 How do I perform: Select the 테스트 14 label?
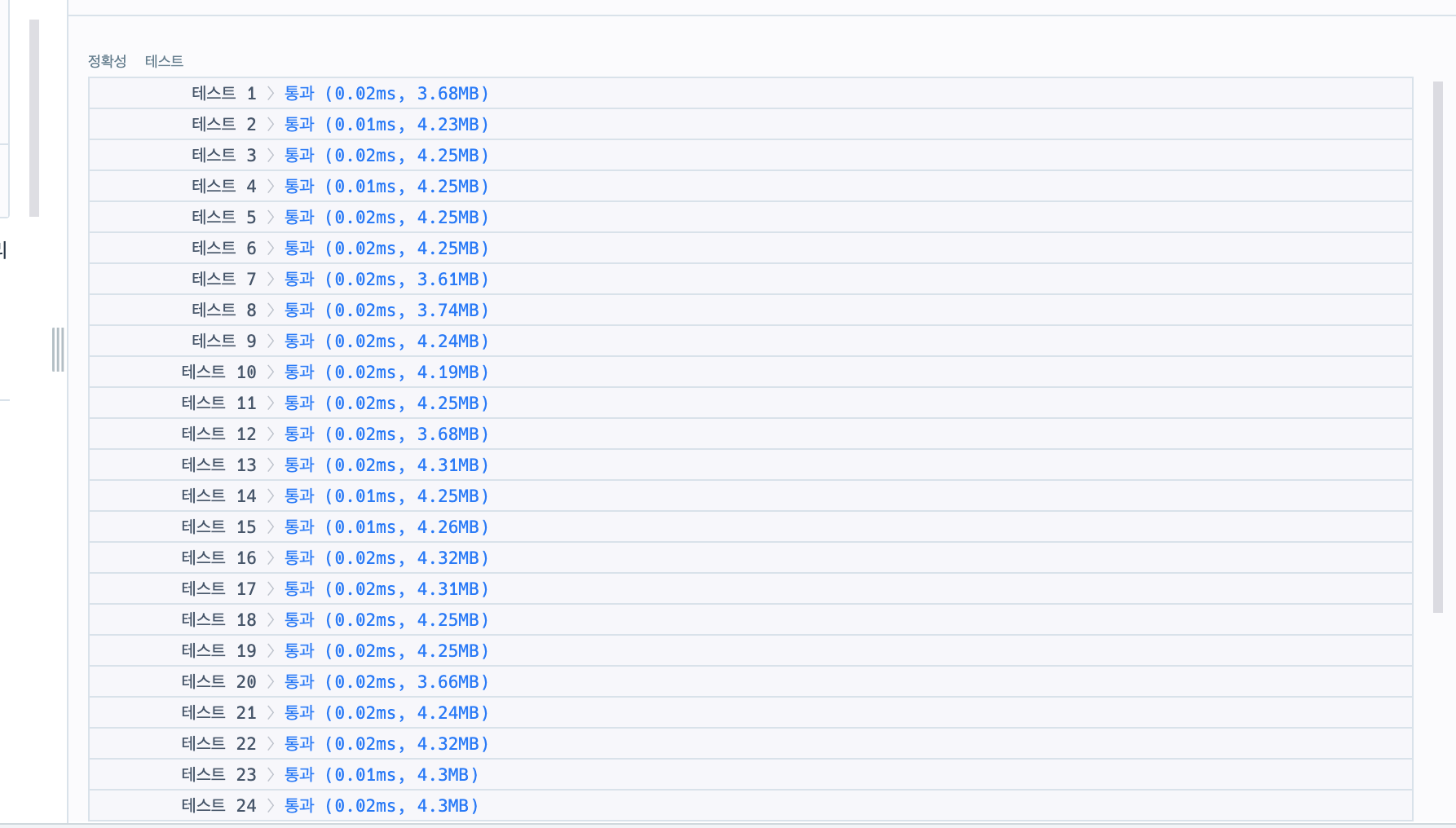pyautogui.click(x=219, y=496)
